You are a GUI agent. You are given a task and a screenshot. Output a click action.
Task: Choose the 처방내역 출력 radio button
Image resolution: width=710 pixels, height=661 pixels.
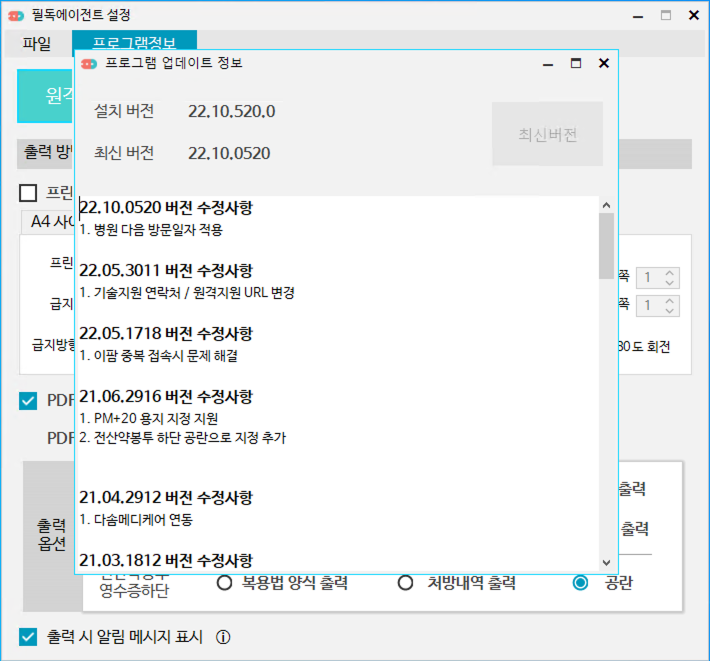coord(406,583)
